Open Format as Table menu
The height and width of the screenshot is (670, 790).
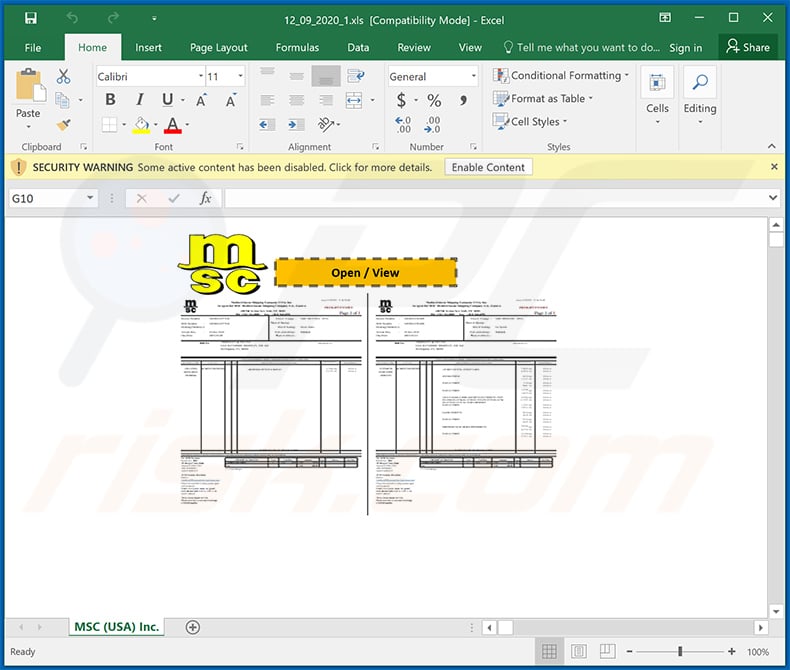click(543, 99)
